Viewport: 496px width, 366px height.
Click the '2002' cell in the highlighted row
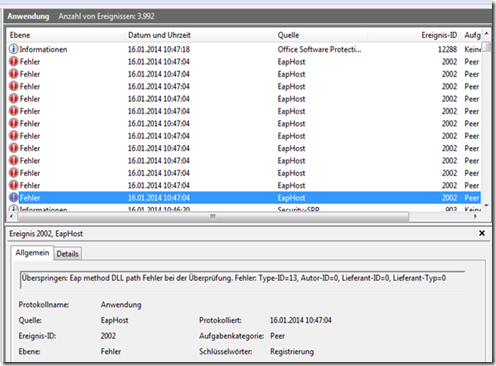[449, 198]
